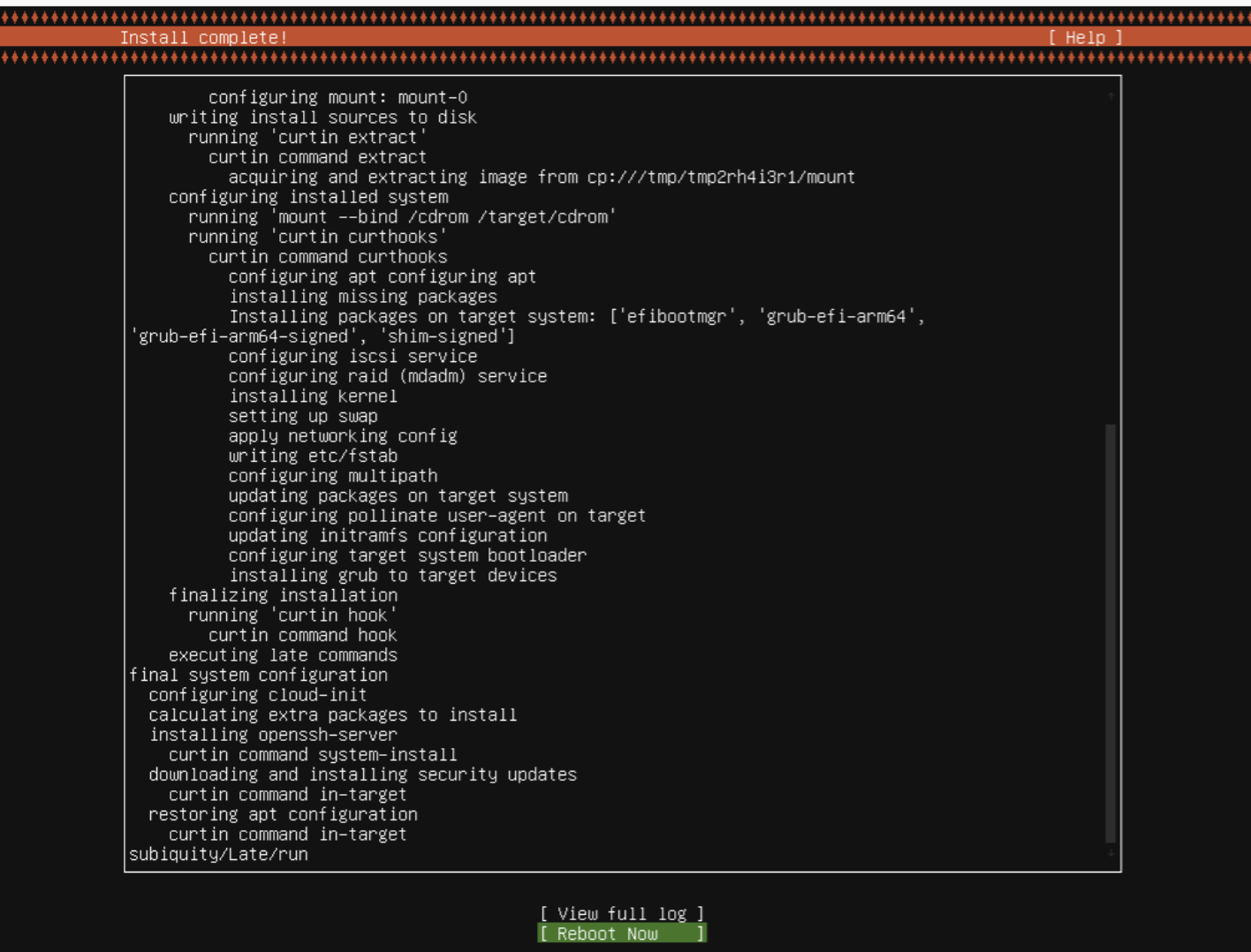Click "running 'curtin curthooks'" line
Image resolution: width=1251 pixels, height=952 pixels.
click(317, 237)
